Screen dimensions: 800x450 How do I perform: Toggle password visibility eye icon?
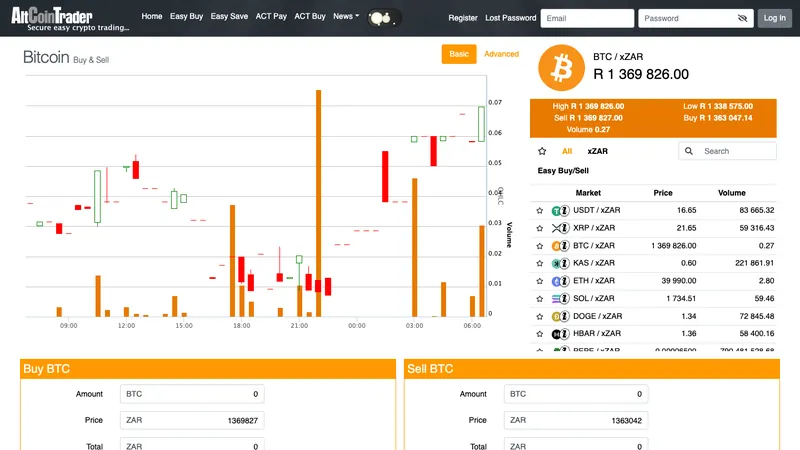(742, 18)
